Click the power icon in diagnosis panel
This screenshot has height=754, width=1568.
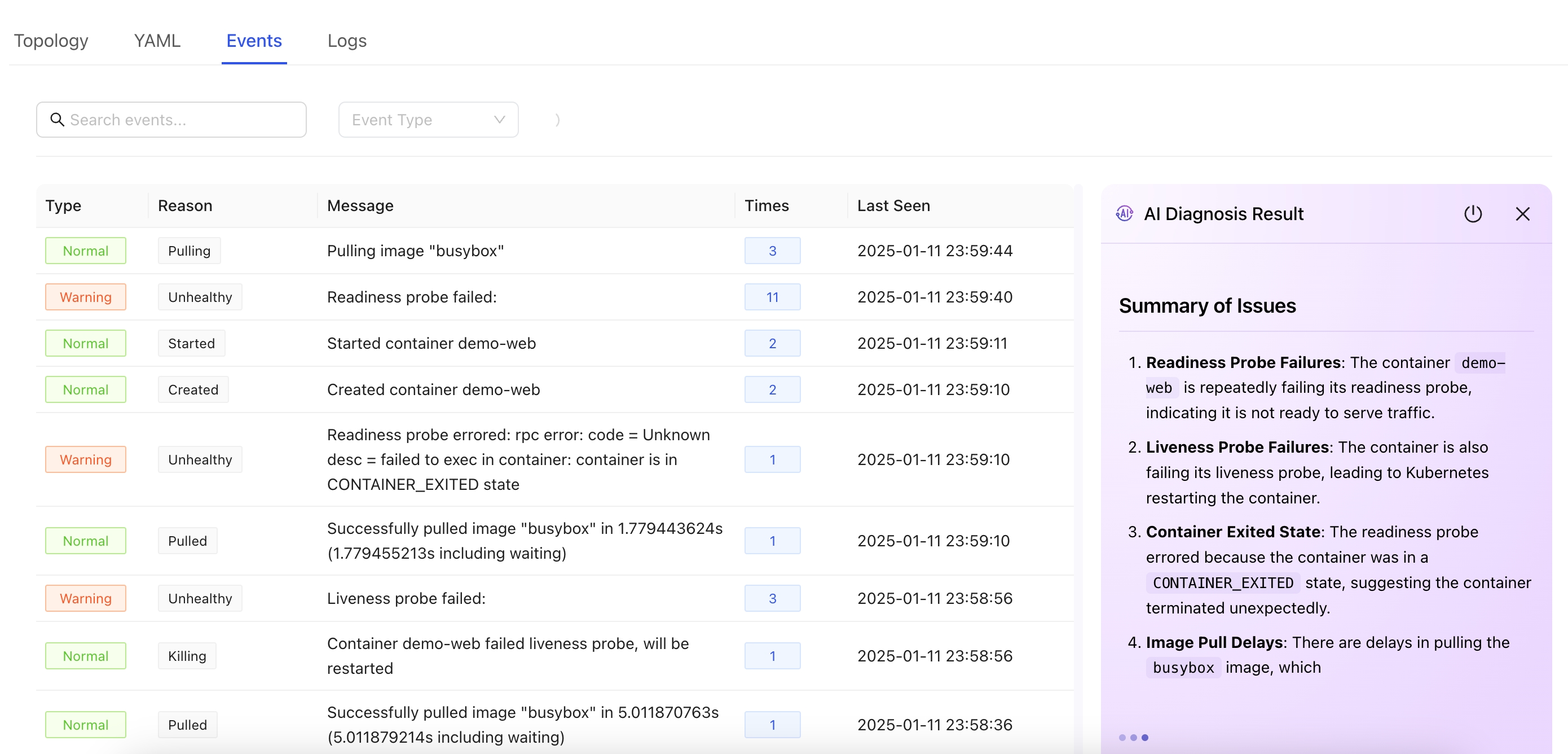(1473, 214)
